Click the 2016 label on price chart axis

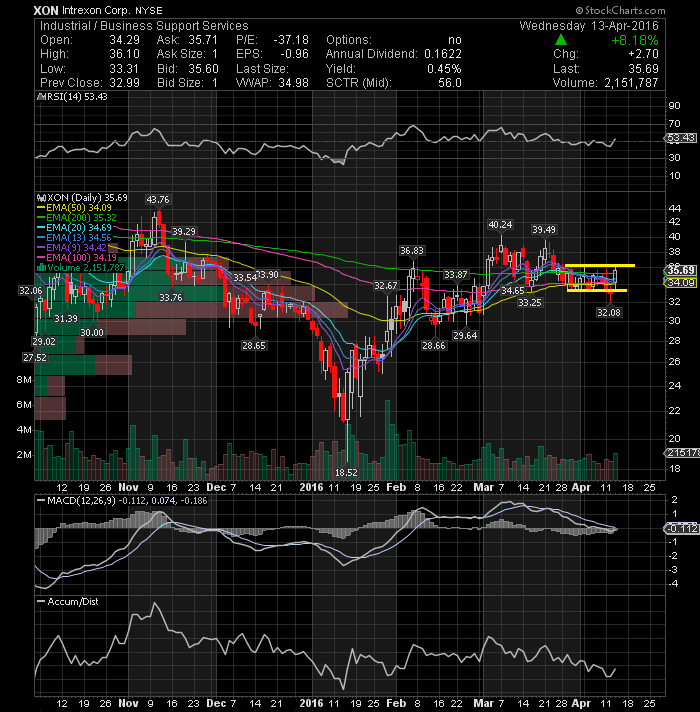311,487
